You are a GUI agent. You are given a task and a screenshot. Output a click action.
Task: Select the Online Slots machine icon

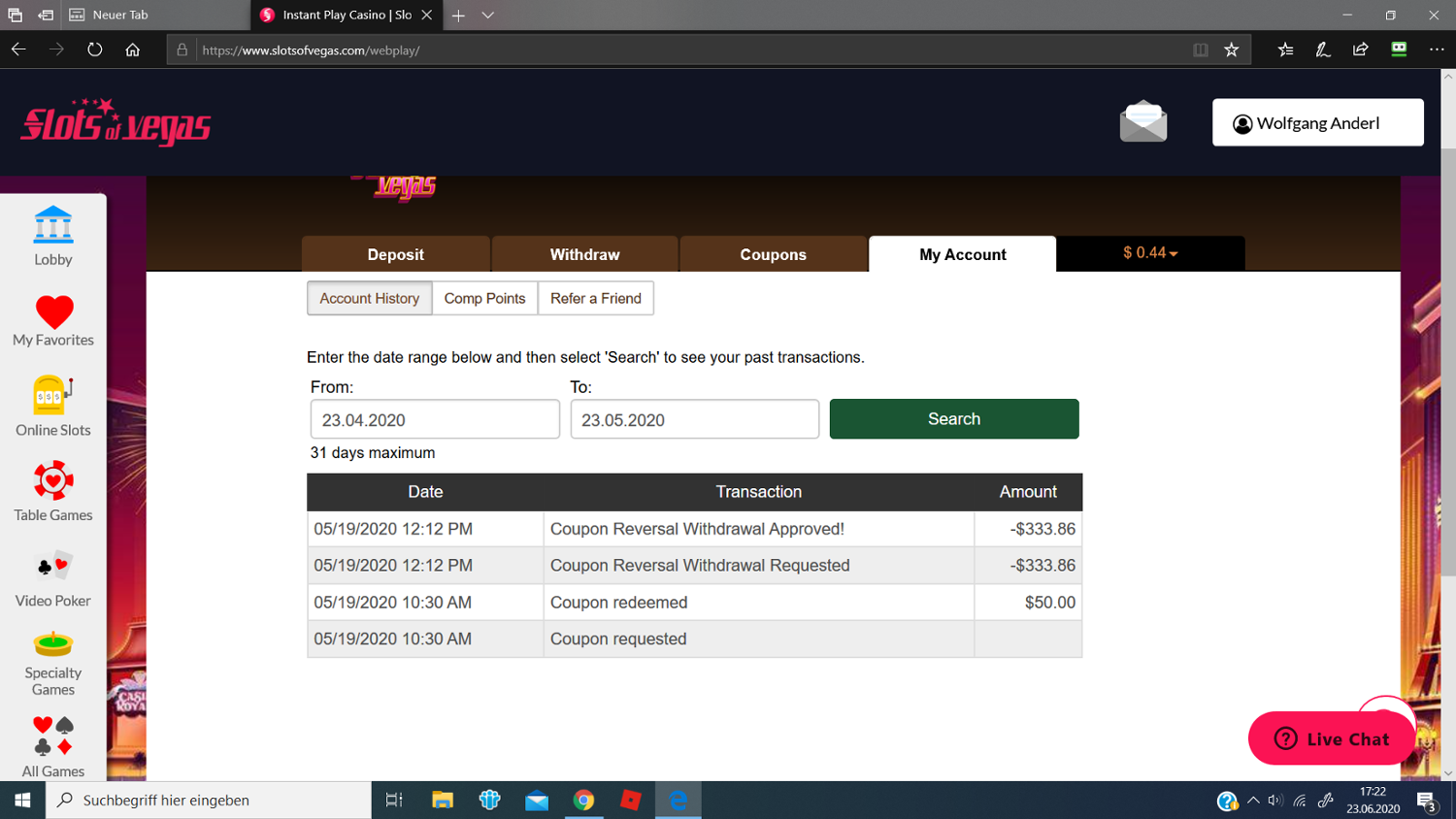(53, 396)
